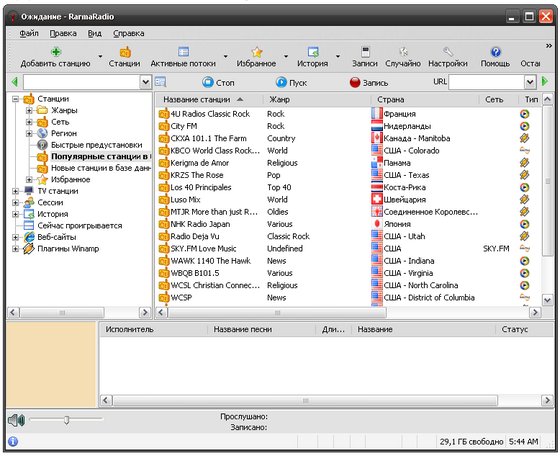Image resolution: width=560 pixels, height=456 pixels.
Task: Click the Help (Помощь) question mark icon
Action: point(495,52)
